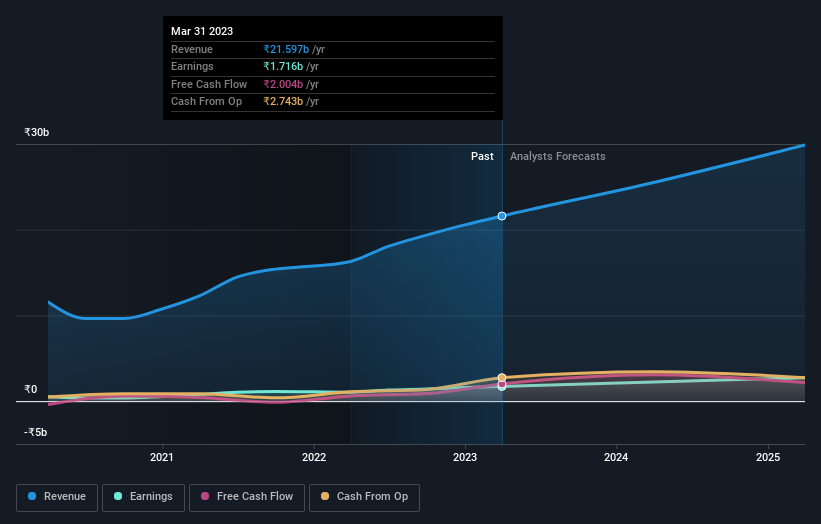This screenshot has width=821, height=524.
Task: Click the Cash From Op tooltip label
Action: click(x=207, y=102)
